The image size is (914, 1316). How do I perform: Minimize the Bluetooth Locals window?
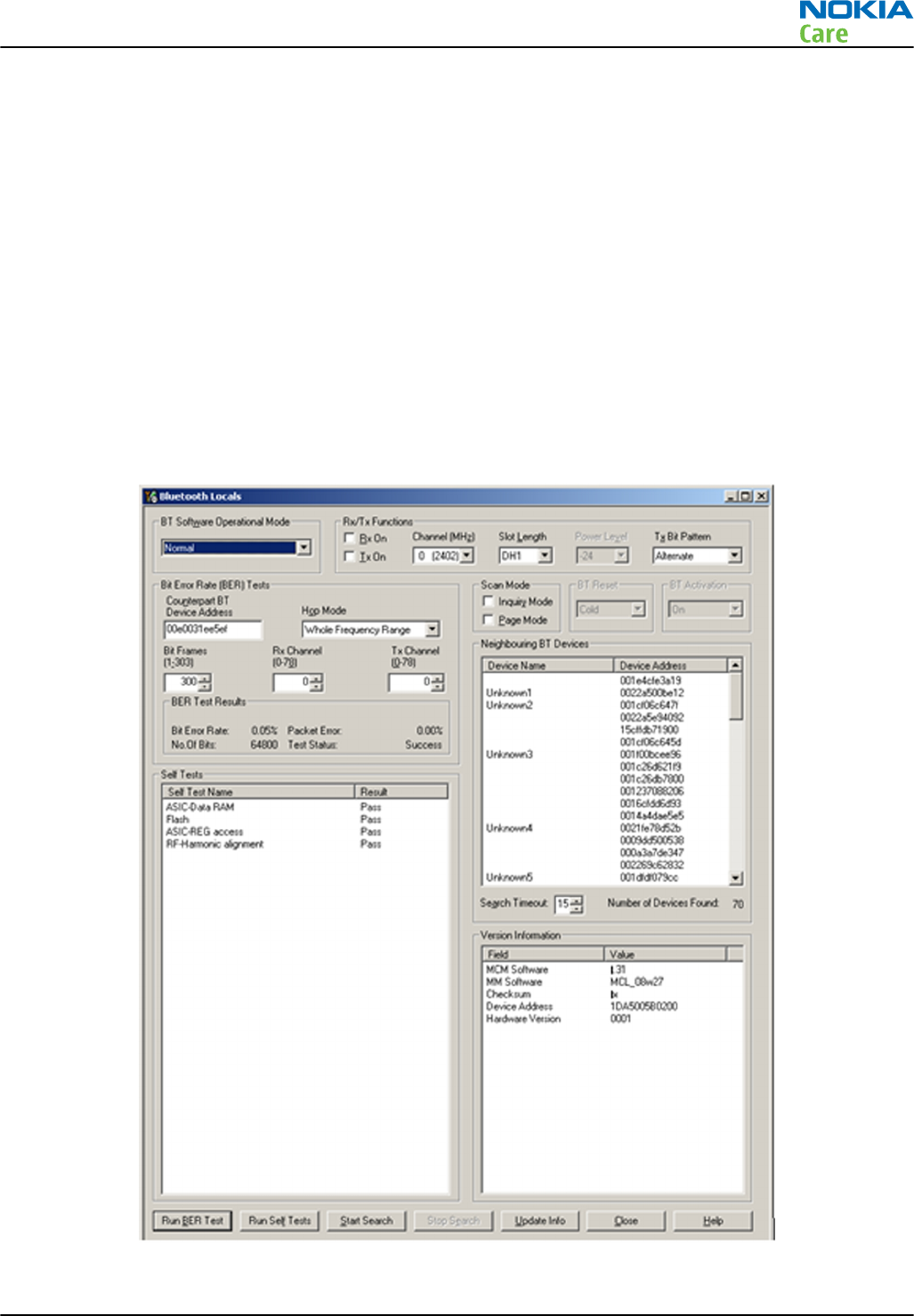[x=731, y=497]
